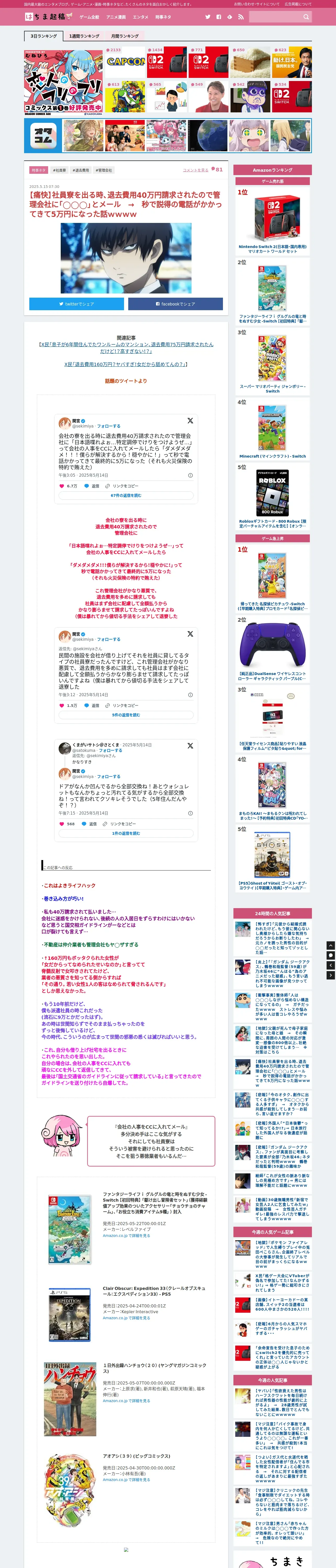
Task: Share the article with facebookでシェア button
Action: (x=176, y=304)
